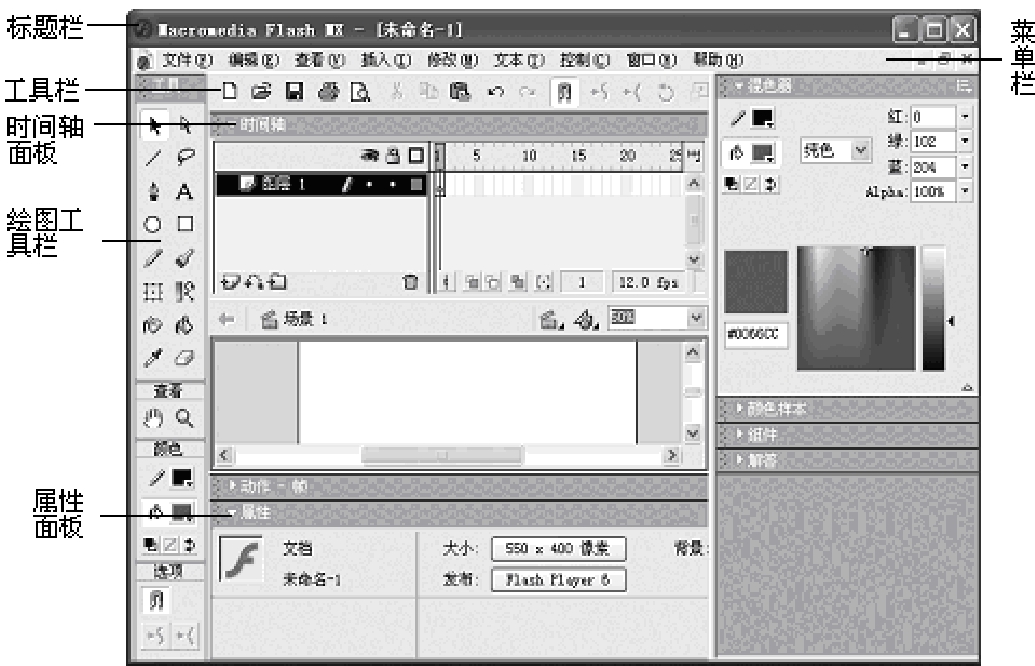Select the Lasso tool
Image resolution: width=1035 pixels, height=666 pixels.
point(185,158)
